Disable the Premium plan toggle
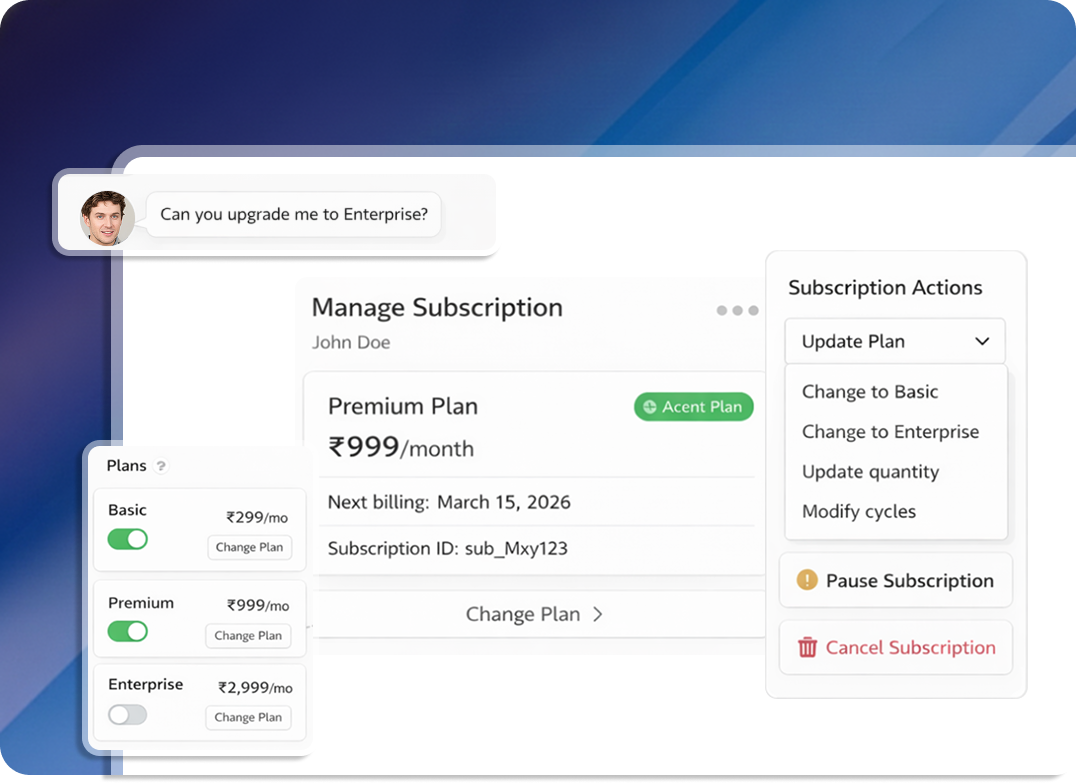This screenshot has height=783, width=1076. (x=127, y=631)
